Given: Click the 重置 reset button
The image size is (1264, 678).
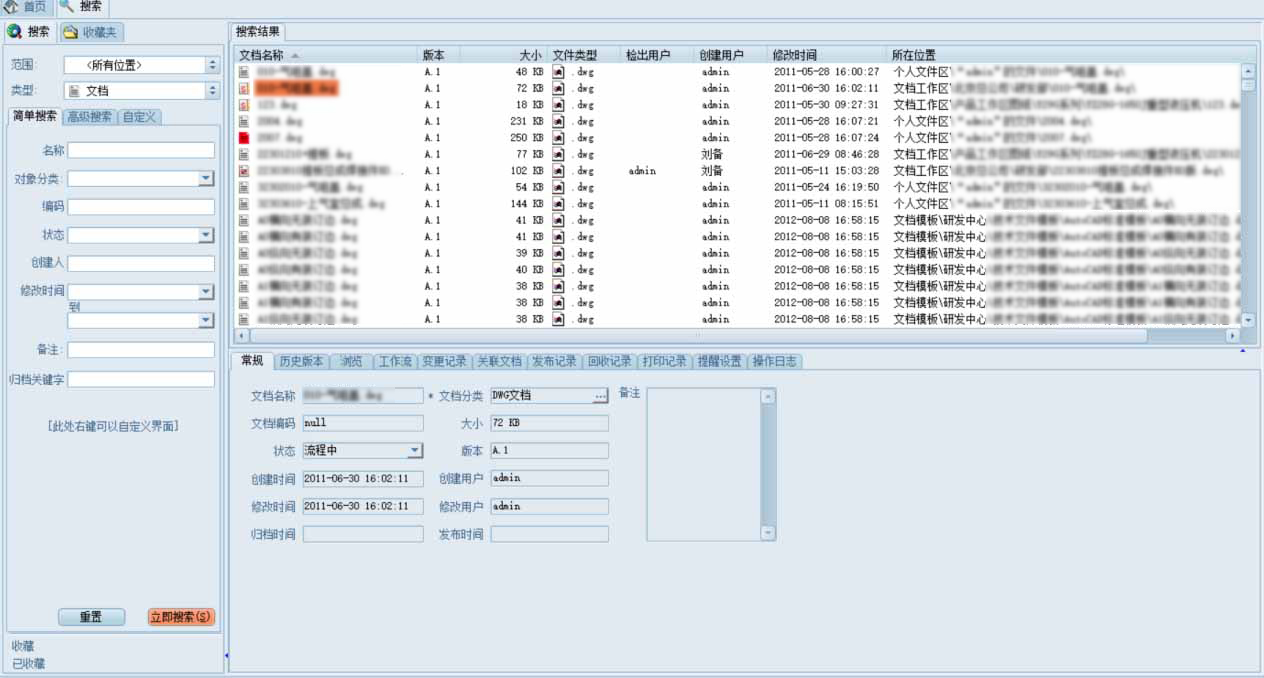Looking at the screenshot, I should tap(90, 617).
